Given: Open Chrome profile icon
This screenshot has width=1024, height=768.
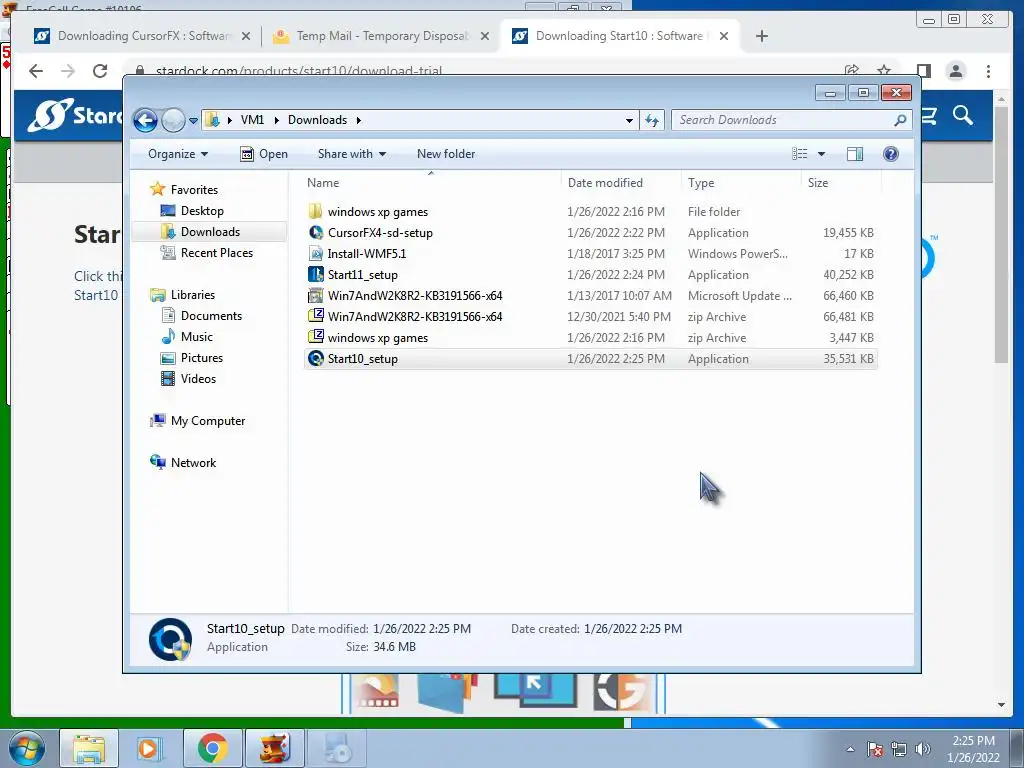Looking at the screenshot, I should pos(955,71).
